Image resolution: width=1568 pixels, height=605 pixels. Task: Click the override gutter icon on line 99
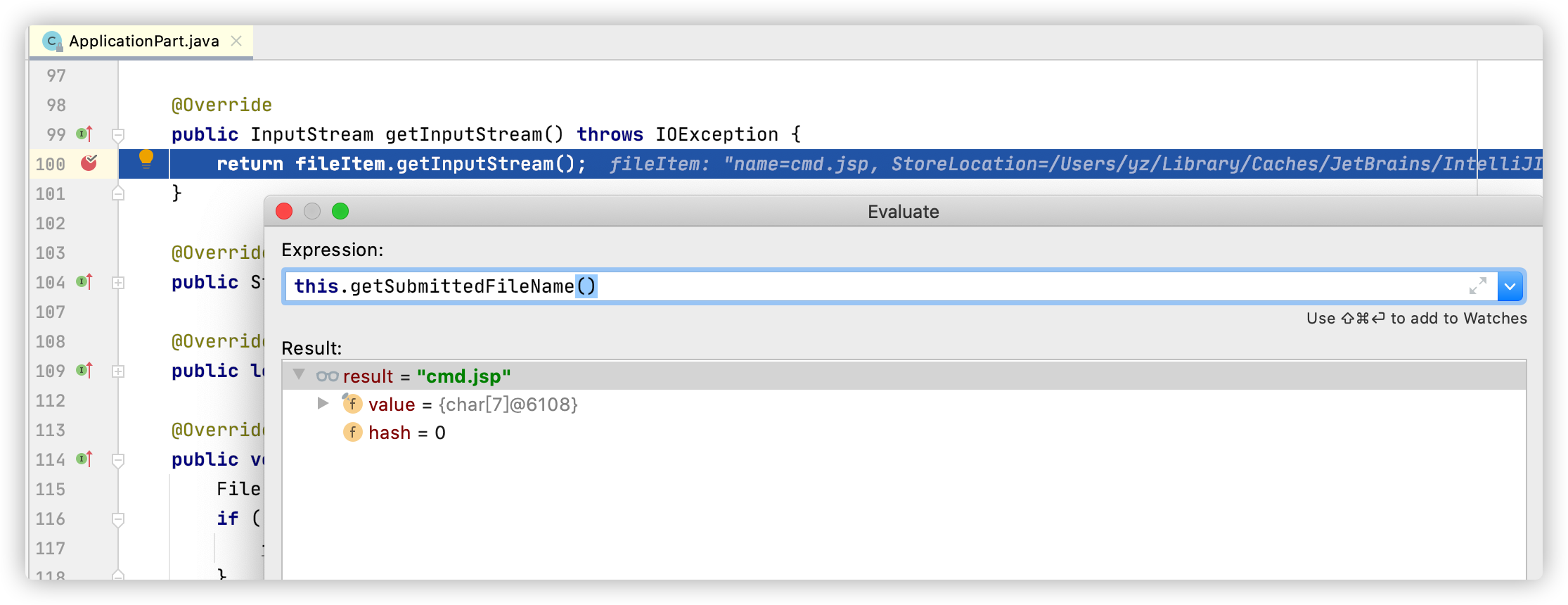click(x=84, y=134)
